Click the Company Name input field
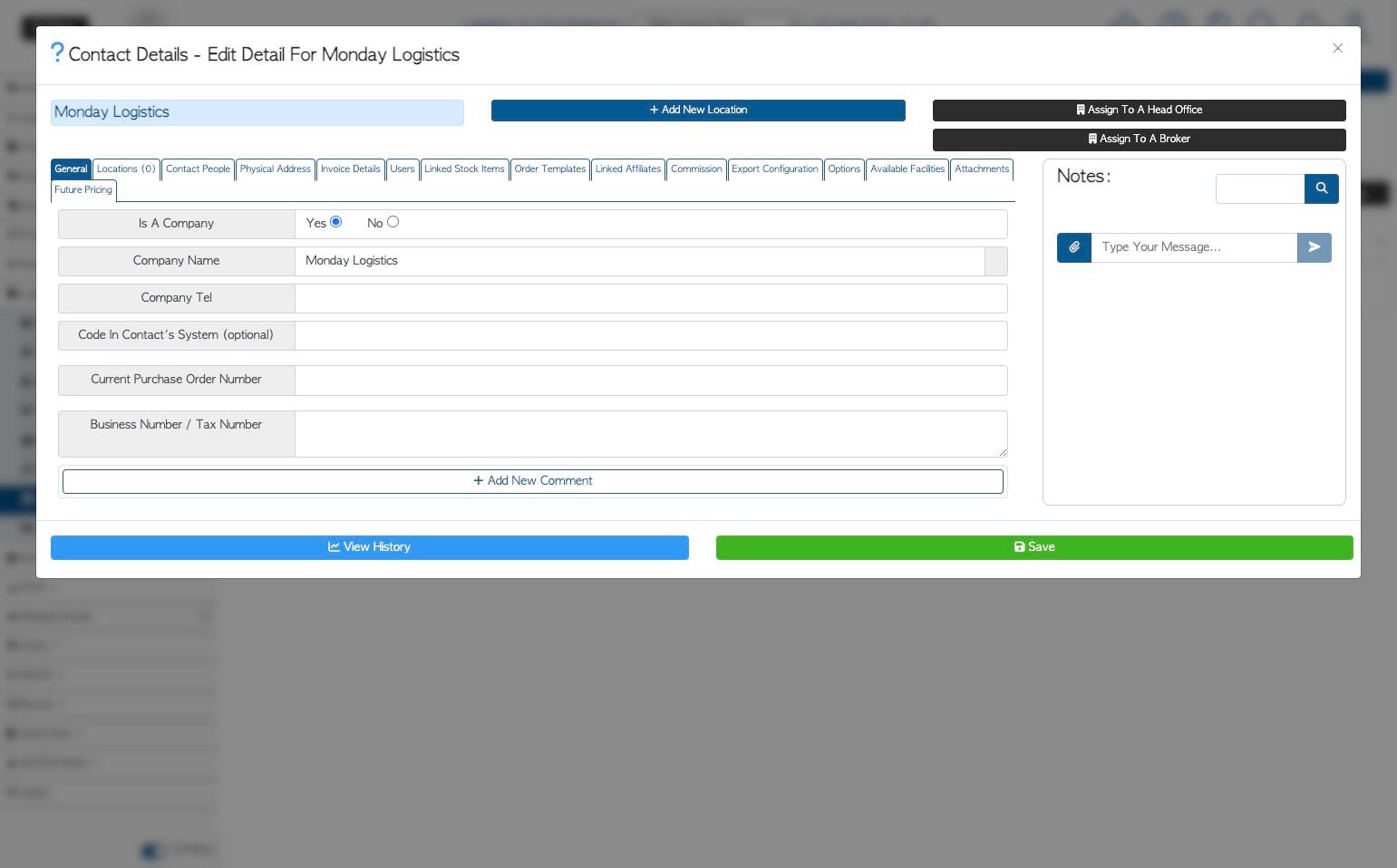Screen dimensions: 1397x868 [x=640, y=261]
